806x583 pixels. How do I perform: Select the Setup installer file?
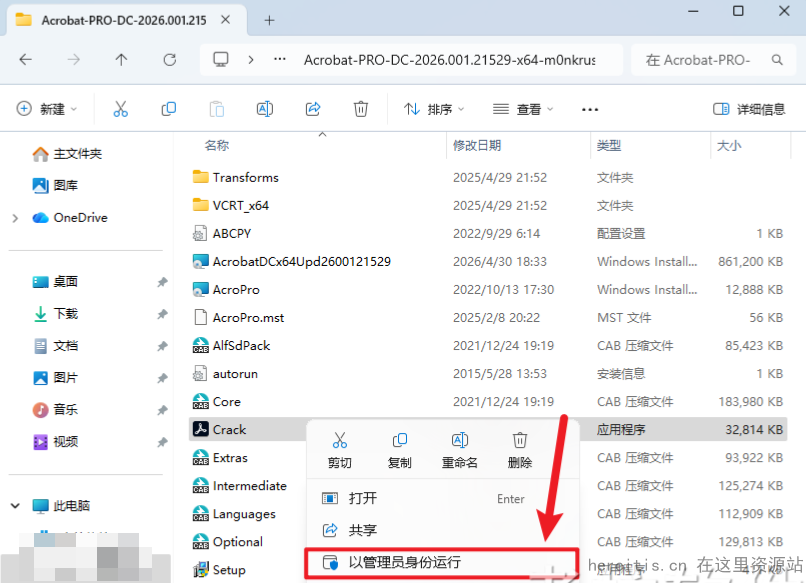(x=229, y=570)
